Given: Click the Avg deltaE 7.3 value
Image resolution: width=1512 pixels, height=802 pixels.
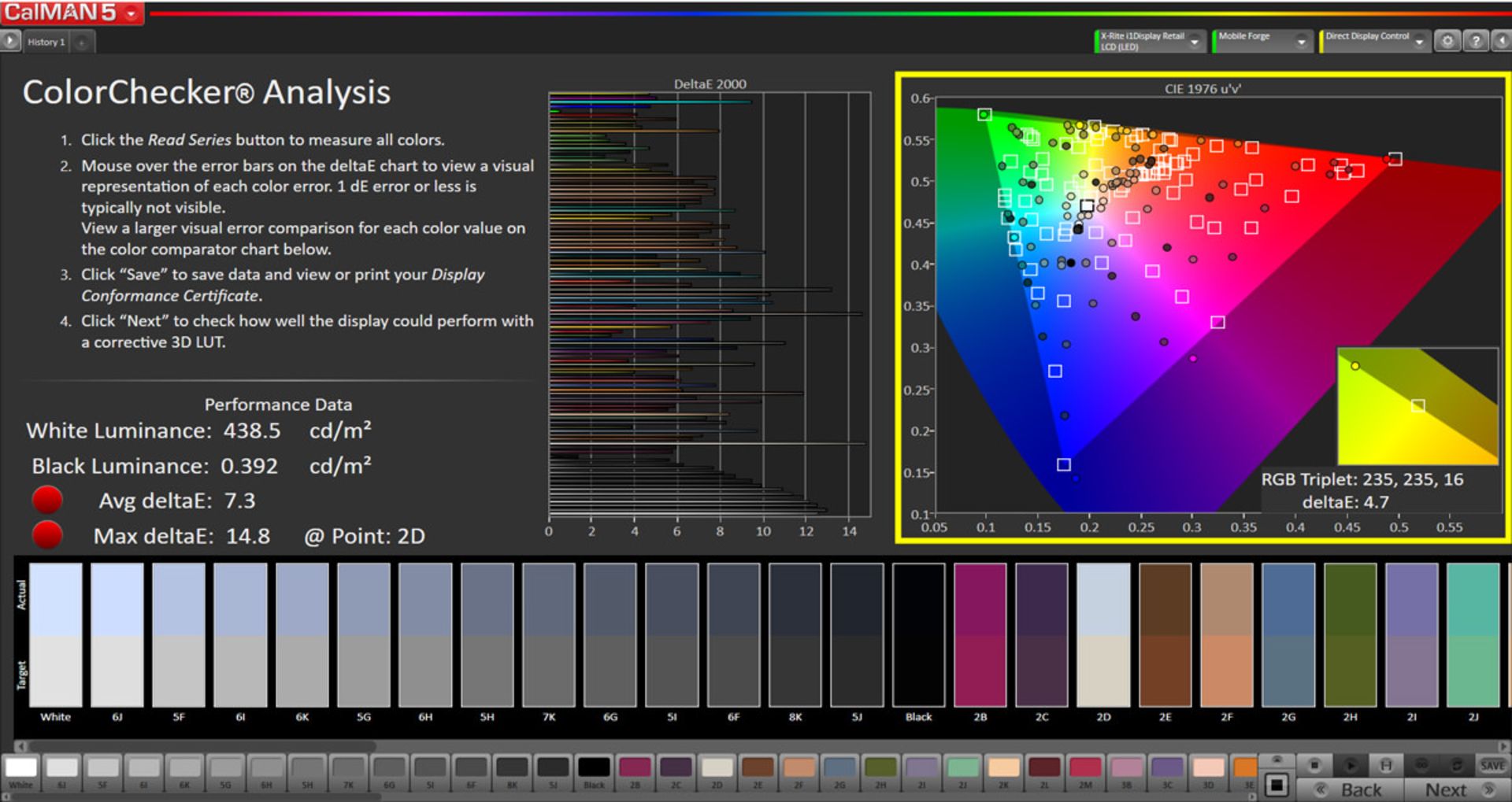Looking at the screenshot, I should (x=239, y=501).
